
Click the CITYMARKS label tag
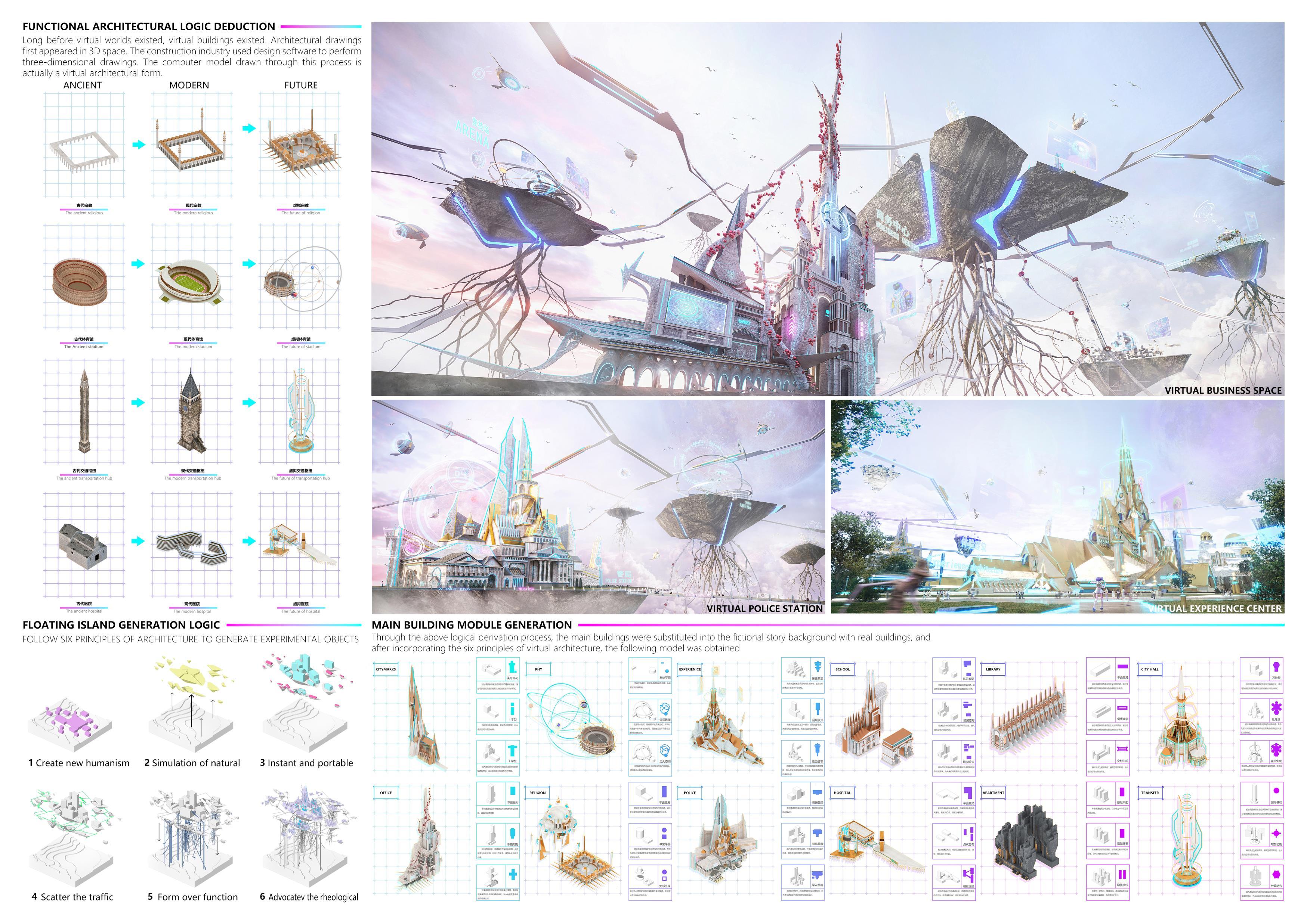(385, 669)
